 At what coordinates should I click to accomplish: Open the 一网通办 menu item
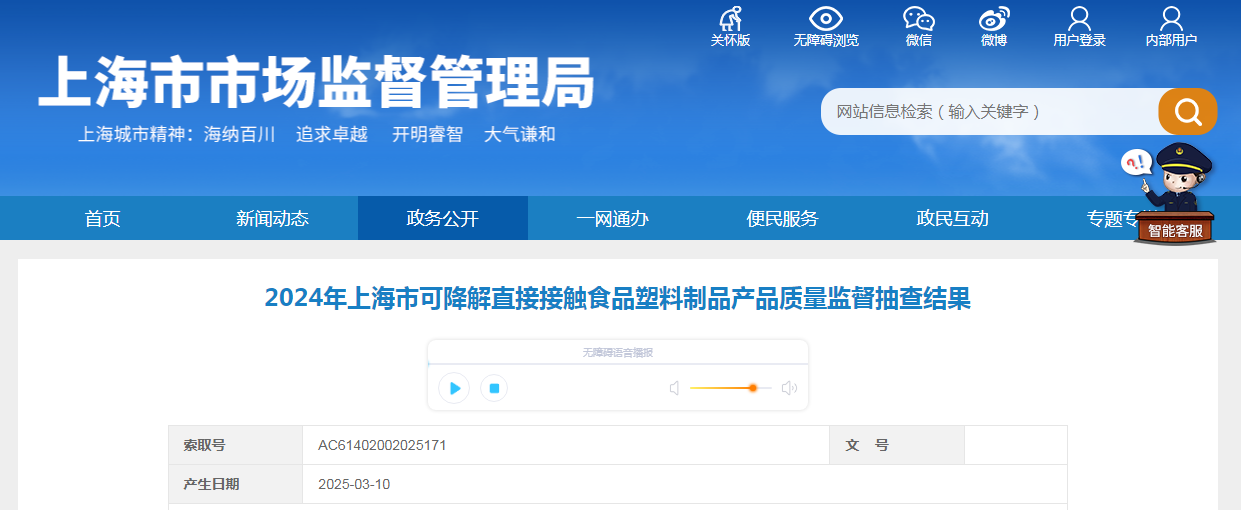(613, 219)
